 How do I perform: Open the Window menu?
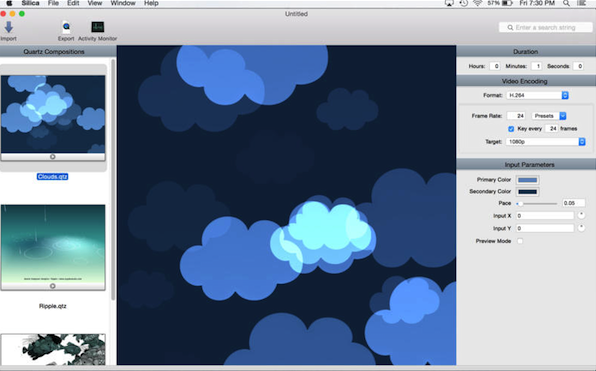click(123, 3)
